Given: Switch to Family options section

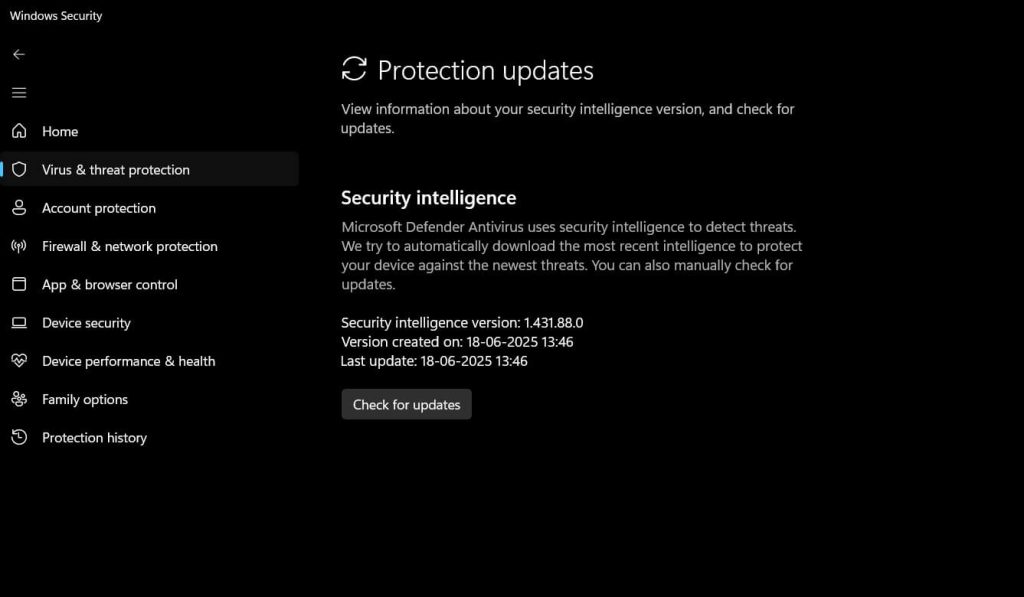Looking at the screenshot, I should pyautogui.click(x=84, y=399).
